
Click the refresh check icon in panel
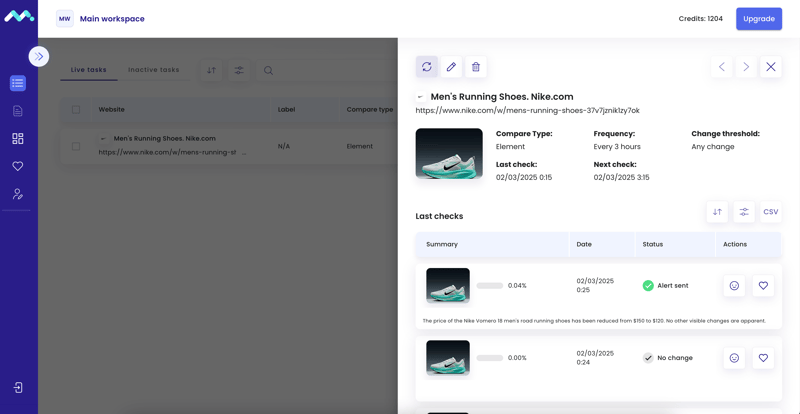[427, 67]
